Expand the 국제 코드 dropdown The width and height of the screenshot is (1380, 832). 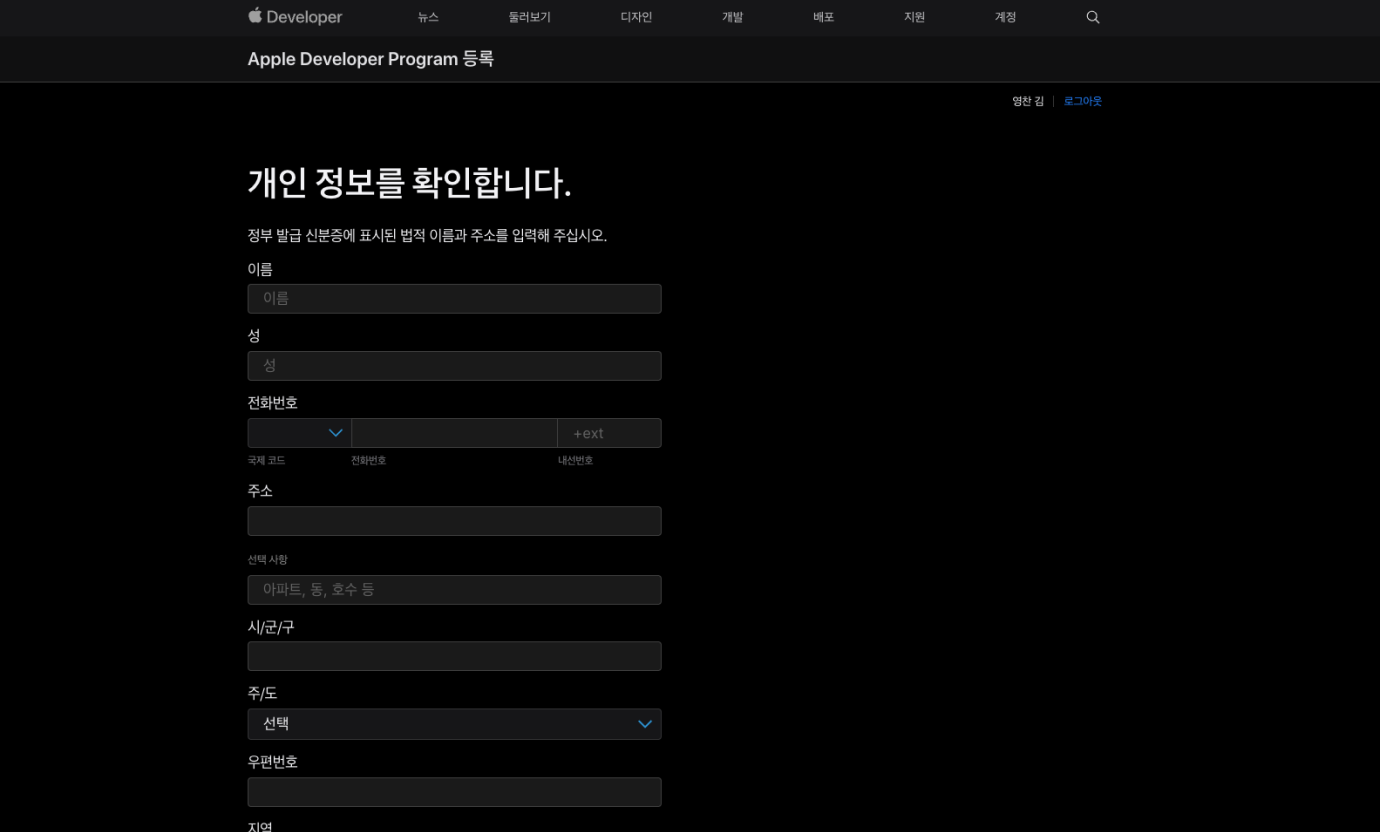pos(299,433)
